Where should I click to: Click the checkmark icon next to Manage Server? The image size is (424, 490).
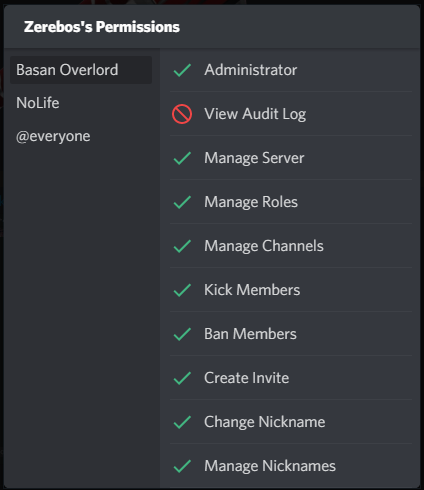(182, 158)
